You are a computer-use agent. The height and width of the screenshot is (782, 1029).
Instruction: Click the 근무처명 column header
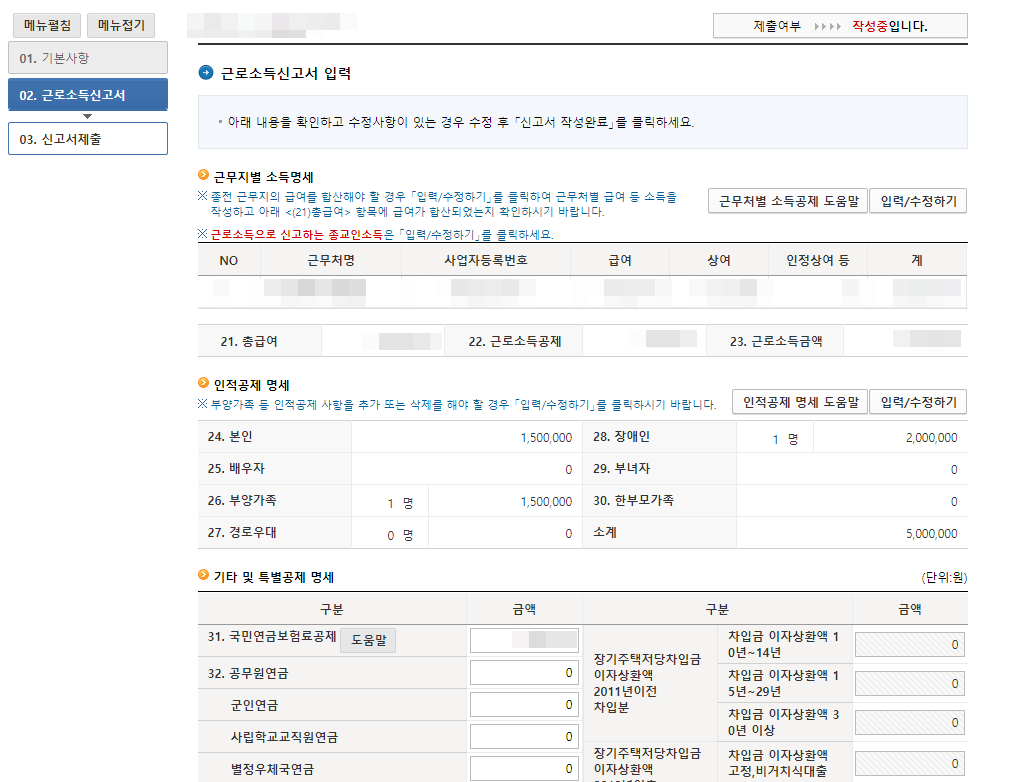pos(331,260)
